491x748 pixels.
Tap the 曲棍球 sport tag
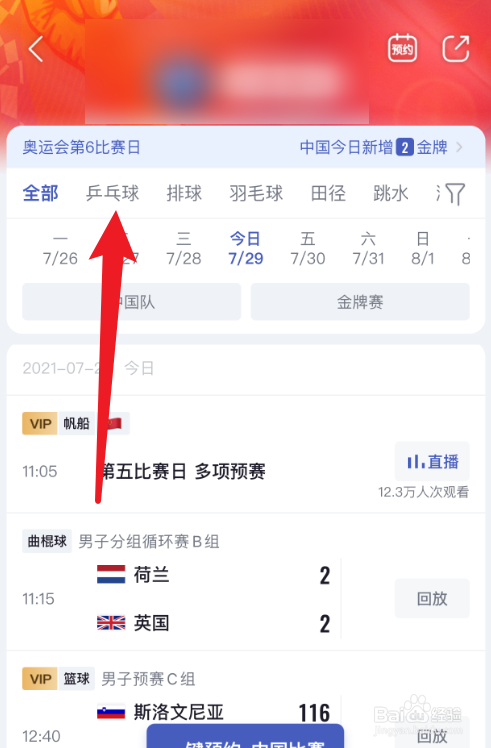click(x=47, y=541)
